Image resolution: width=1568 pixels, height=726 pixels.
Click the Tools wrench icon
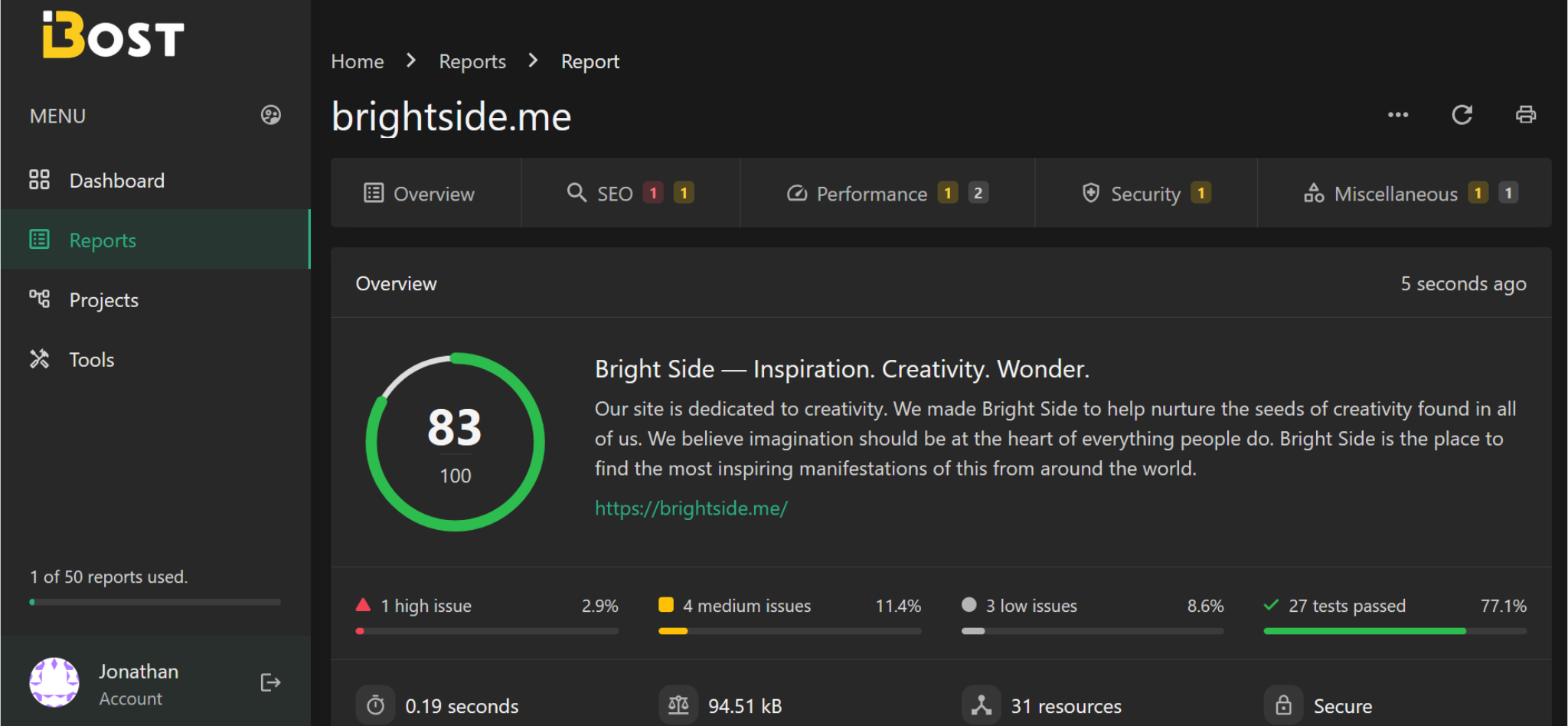(39, 358)
